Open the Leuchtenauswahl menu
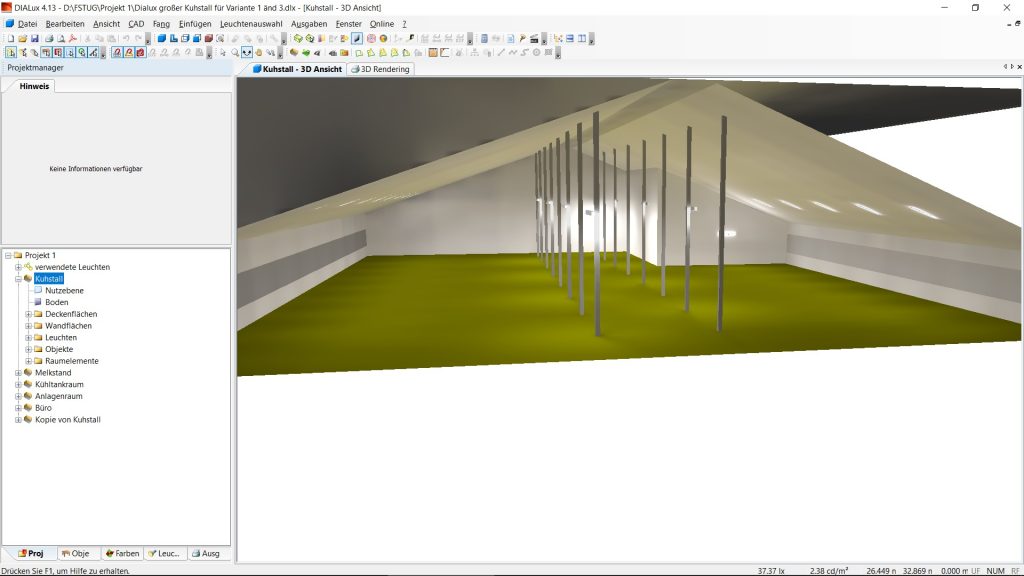The height and width of the screenshot is (576, 1024). tap(251, 24)
